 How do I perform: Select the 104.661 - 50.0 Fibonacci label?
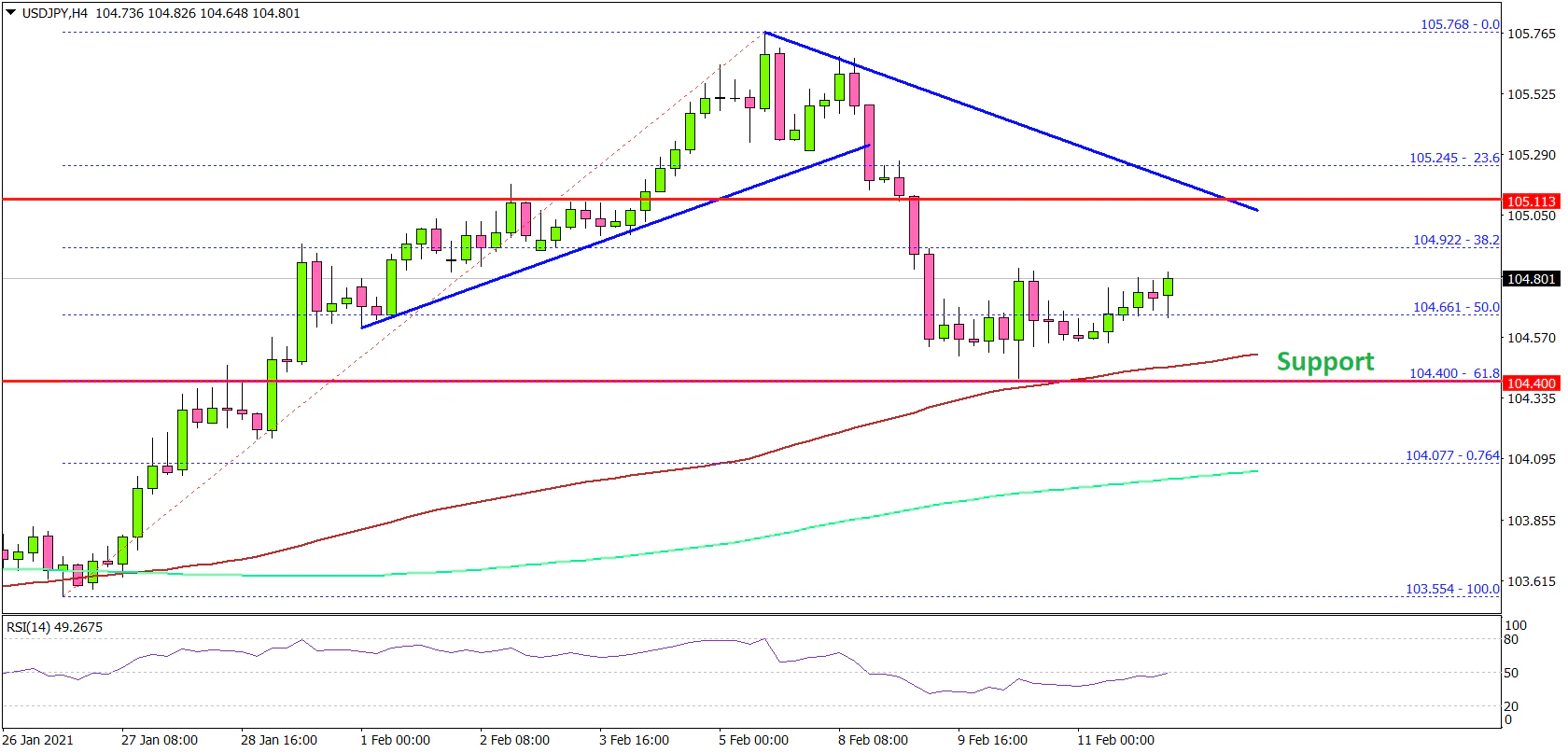tap(1456, 307)
